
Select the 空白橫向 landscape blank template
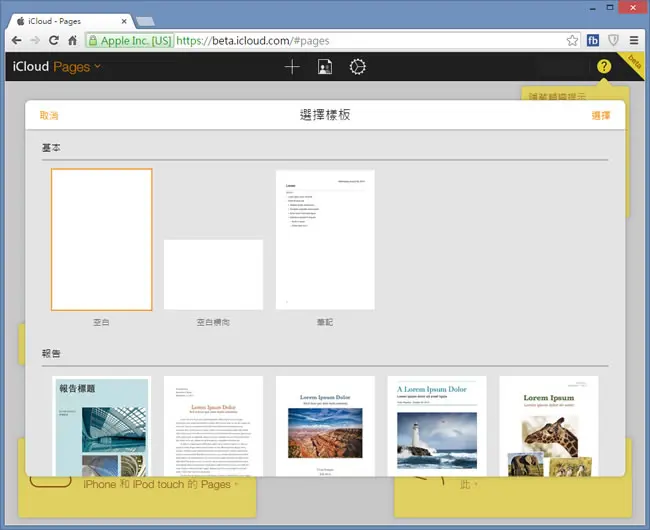coord(213,274)
